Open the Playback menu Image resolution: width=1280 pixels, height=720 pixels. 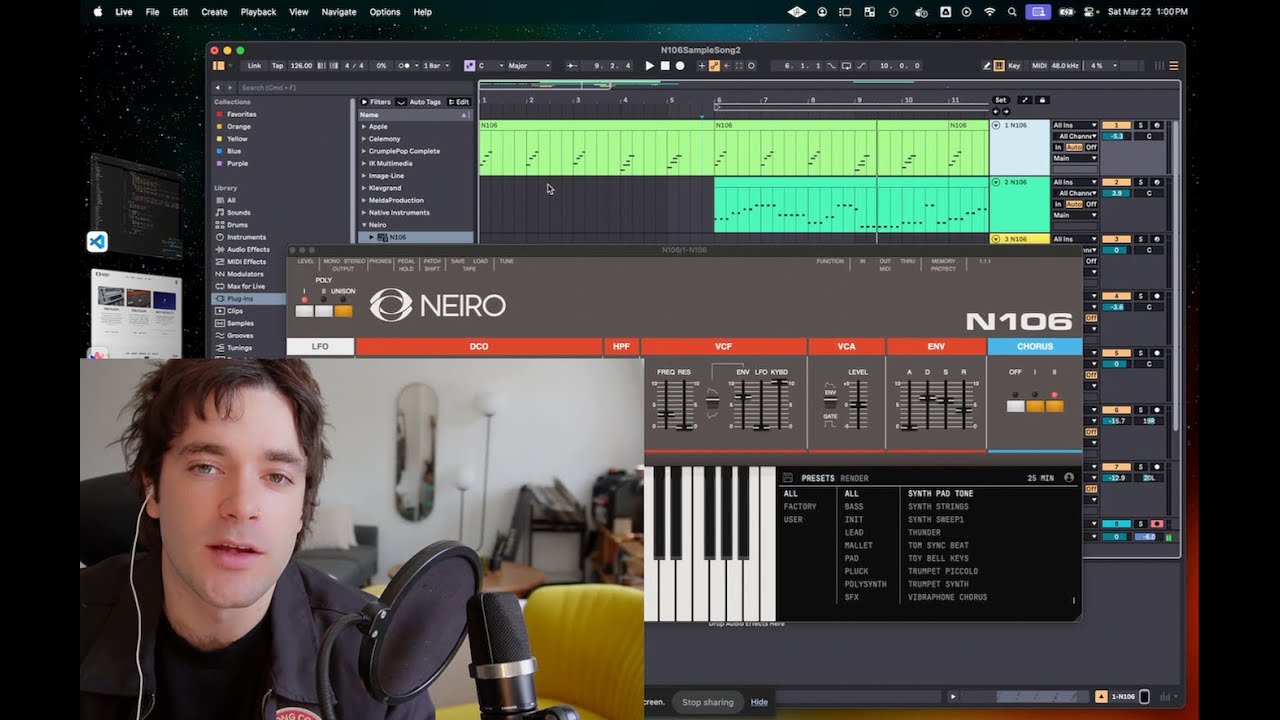click(x=258, y=12)
